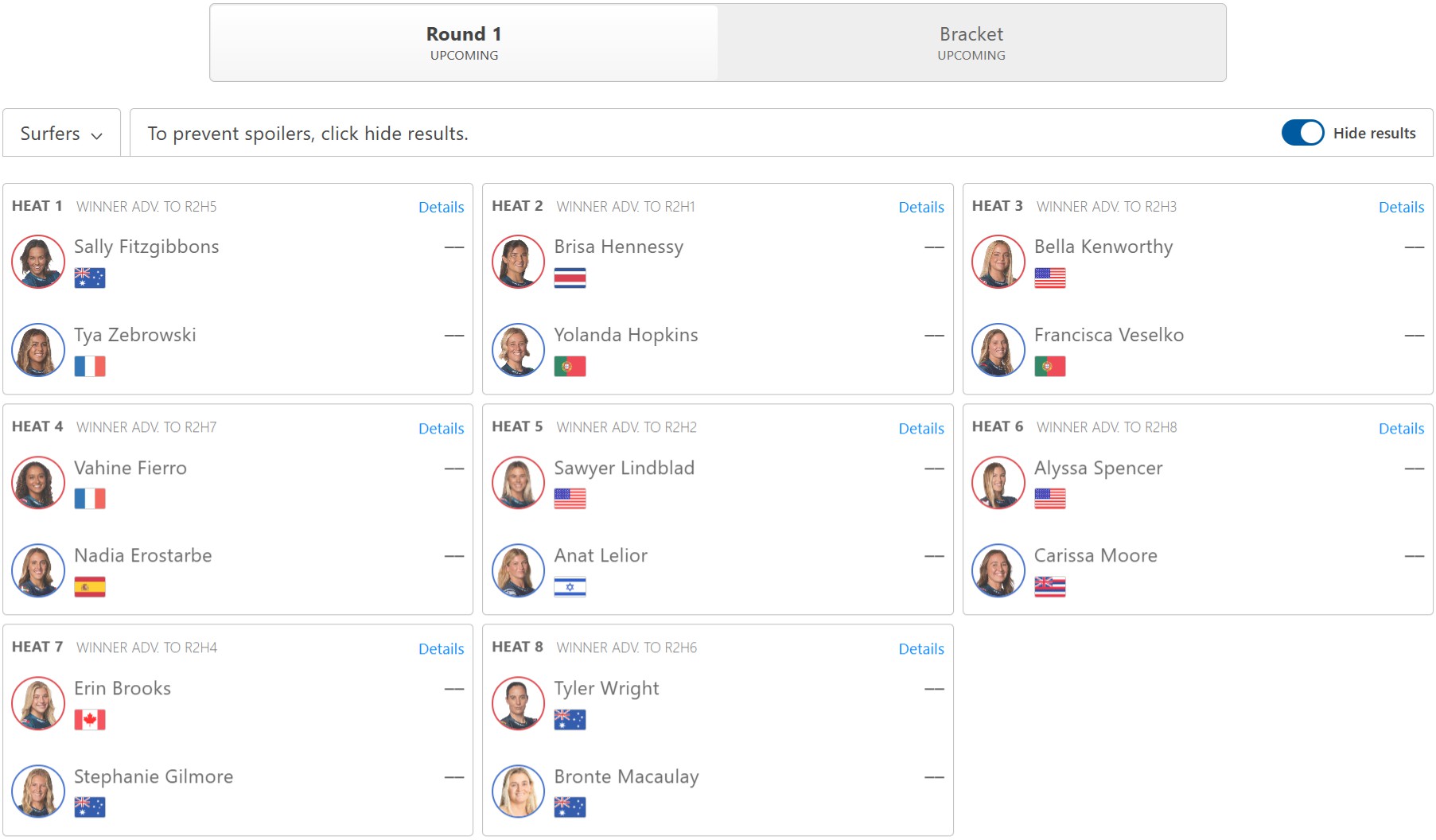
Task: Click Brisa Hennessy's Costa Rica flag icon
Action: (x=570, y=278)
